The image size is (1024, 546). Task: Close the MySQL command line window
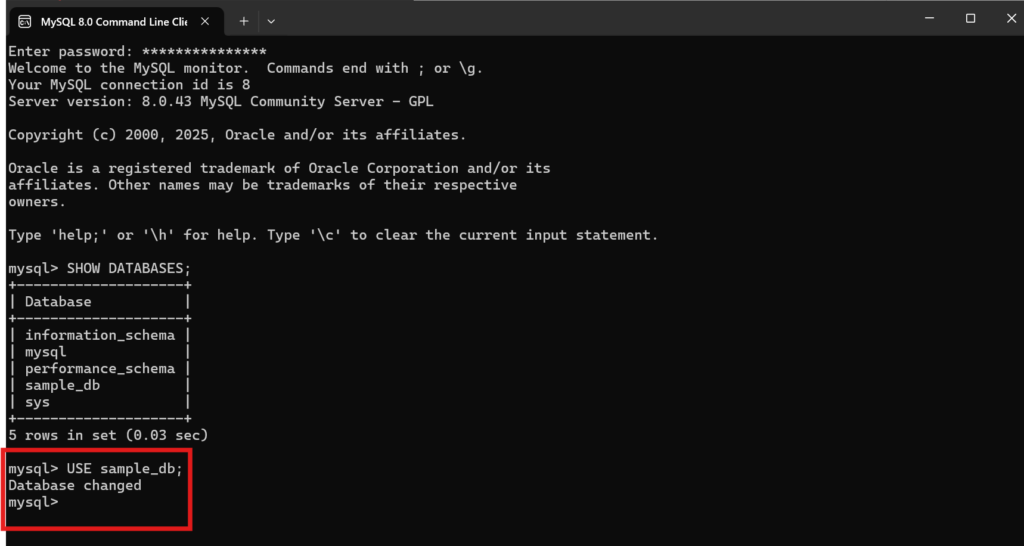[x=1012, y=18]
